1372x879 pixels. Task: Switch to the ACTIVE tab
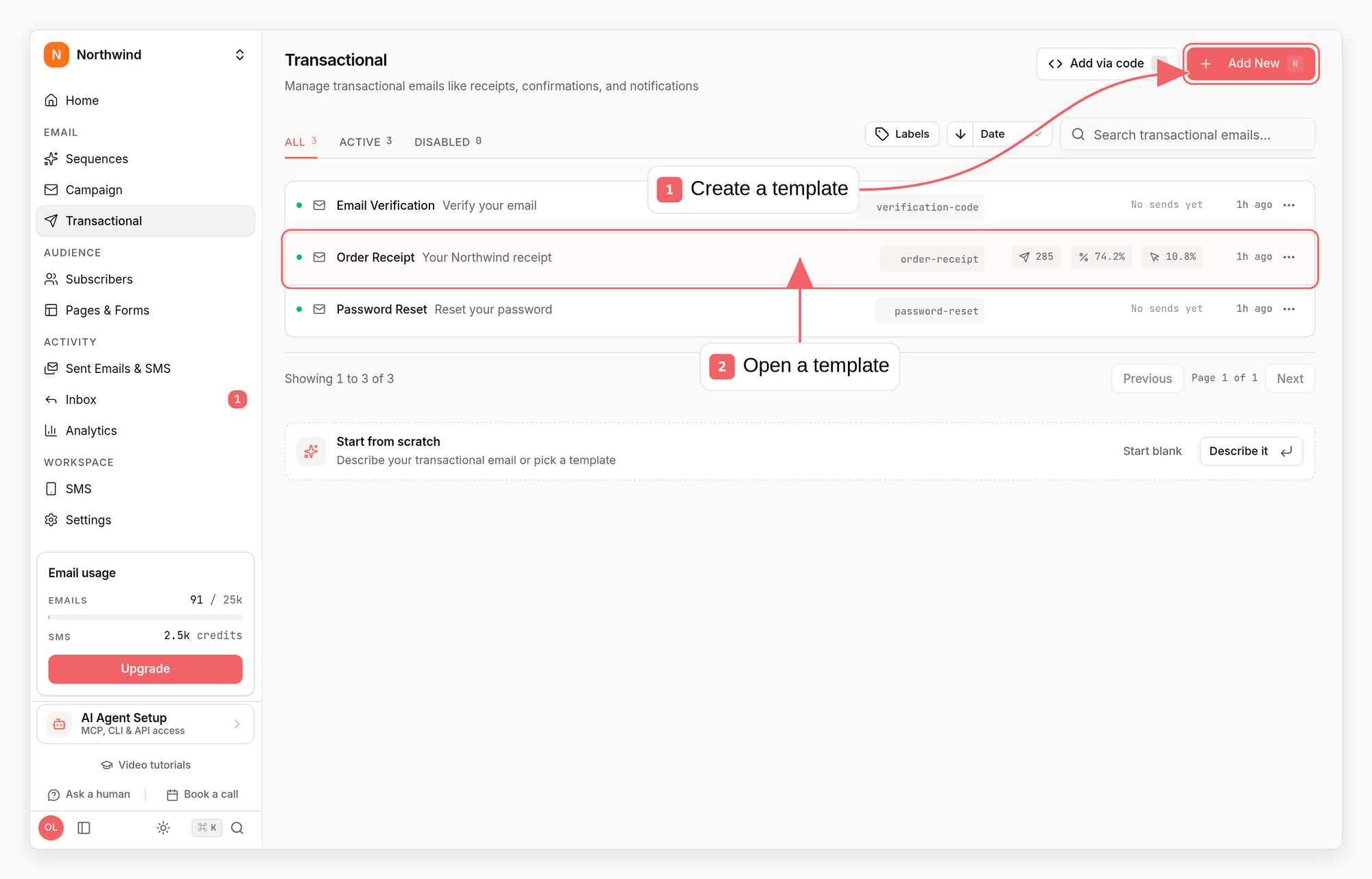[x=366, y=142]
